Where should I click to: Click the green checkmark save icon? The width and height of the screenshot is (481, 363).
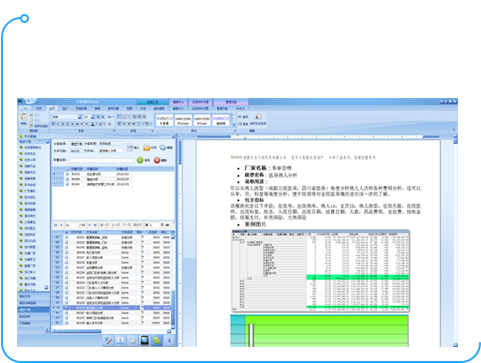[140, 160]
